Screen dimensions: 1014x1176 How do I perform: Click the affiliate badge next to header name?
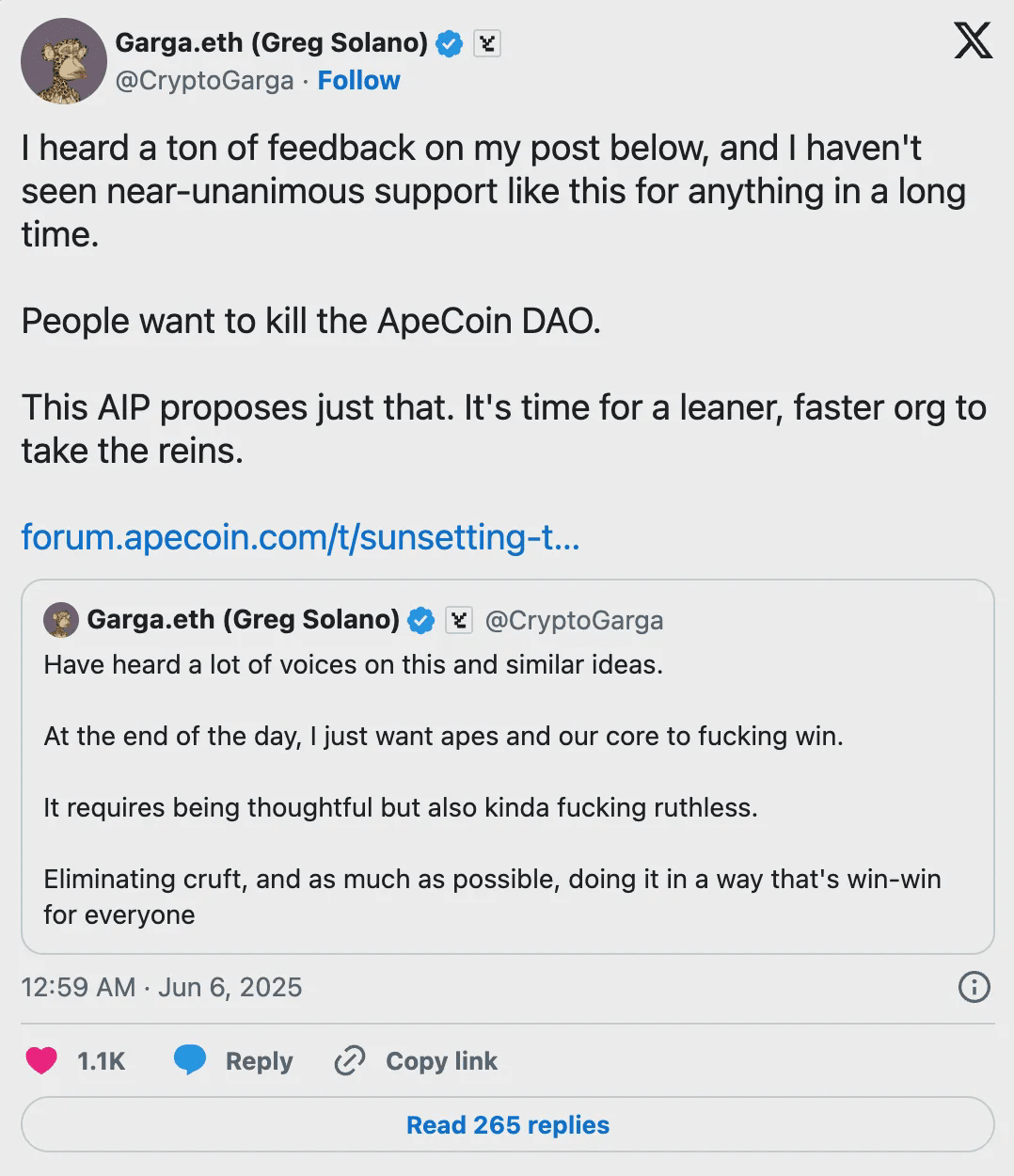tap(486, 43)
